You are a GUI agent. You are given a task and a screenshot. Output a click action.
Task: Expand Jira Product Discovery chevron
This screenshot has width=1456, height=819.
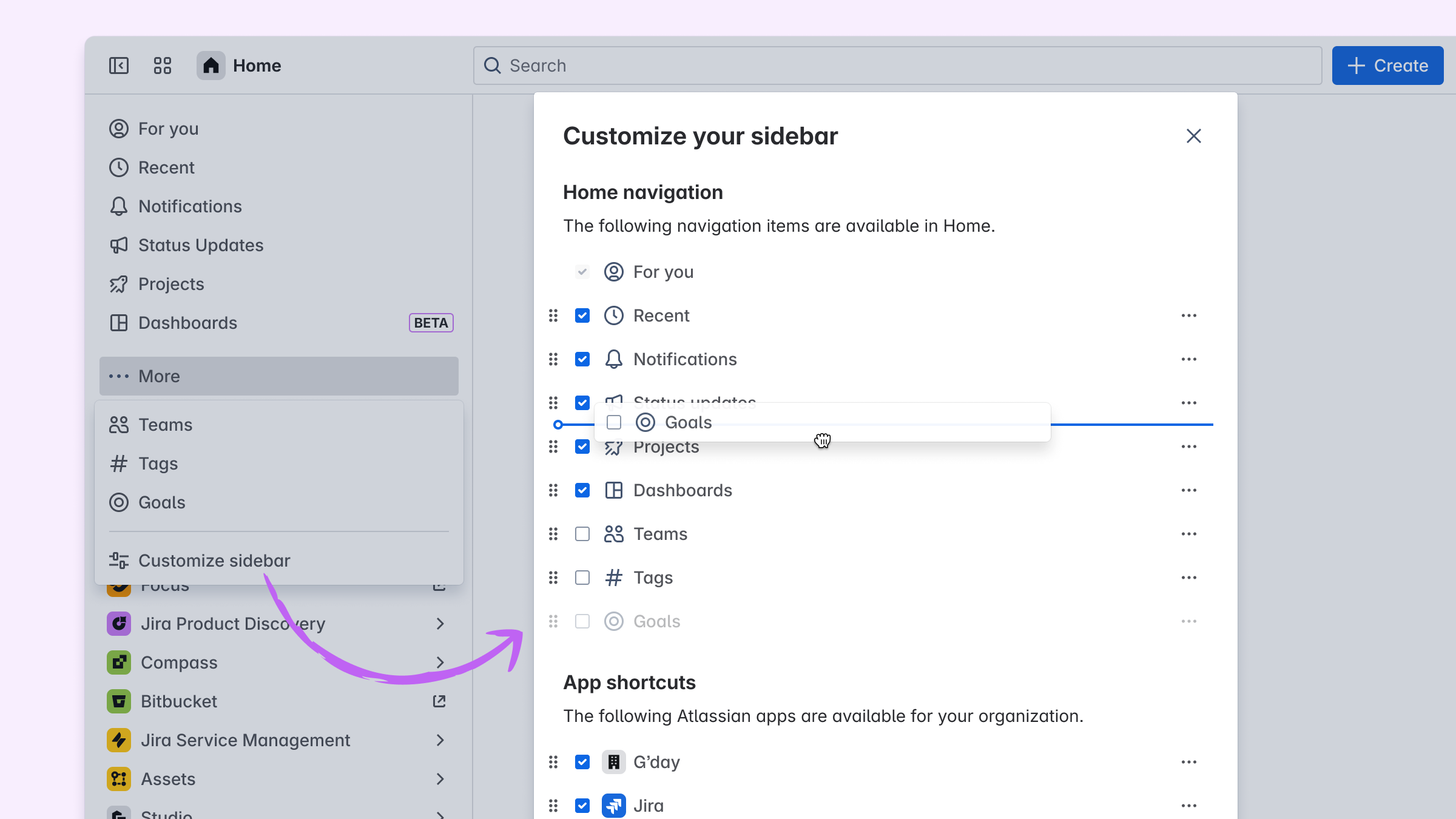coord(440,624)
